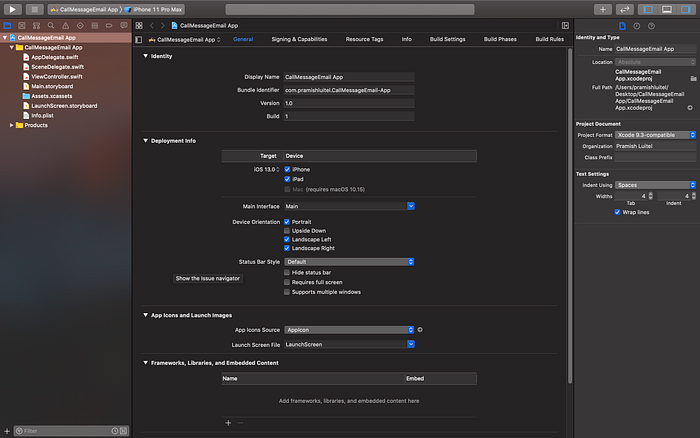
Task: Show the Source Control navigator
Action: click(22, 25)
